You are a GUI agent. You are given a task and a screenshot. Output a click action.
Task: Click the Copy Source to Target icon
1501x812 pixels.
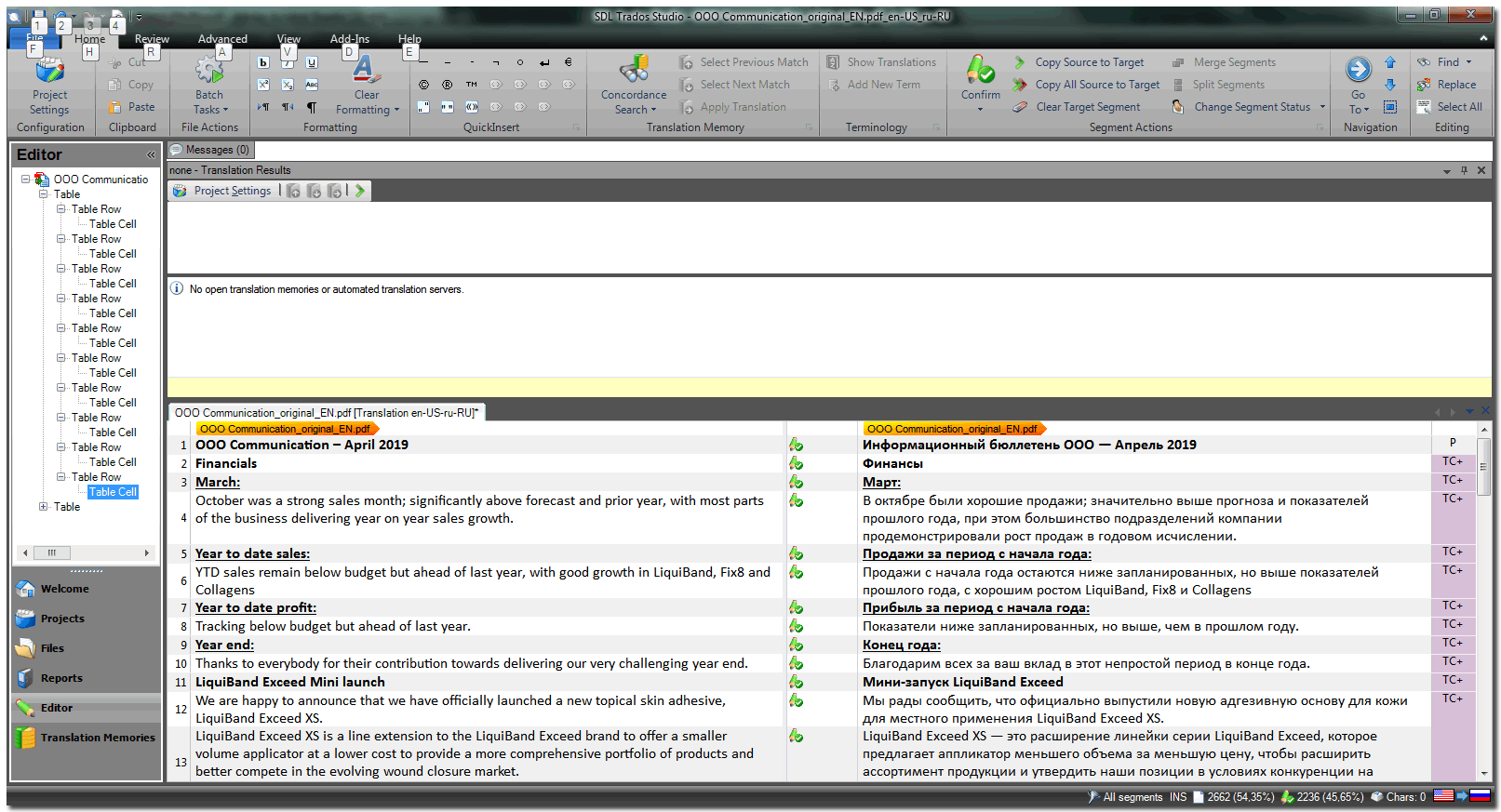[x=1020, y=62]
